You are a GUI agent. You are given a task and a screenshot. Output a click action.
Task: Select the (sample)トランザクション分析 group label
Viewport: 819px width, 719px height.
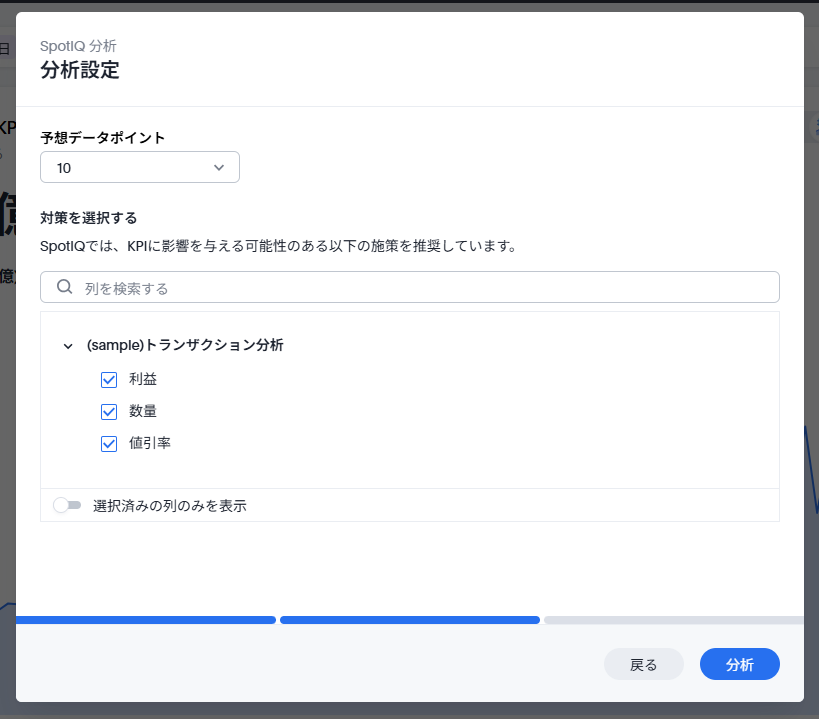tap(185, 345)
